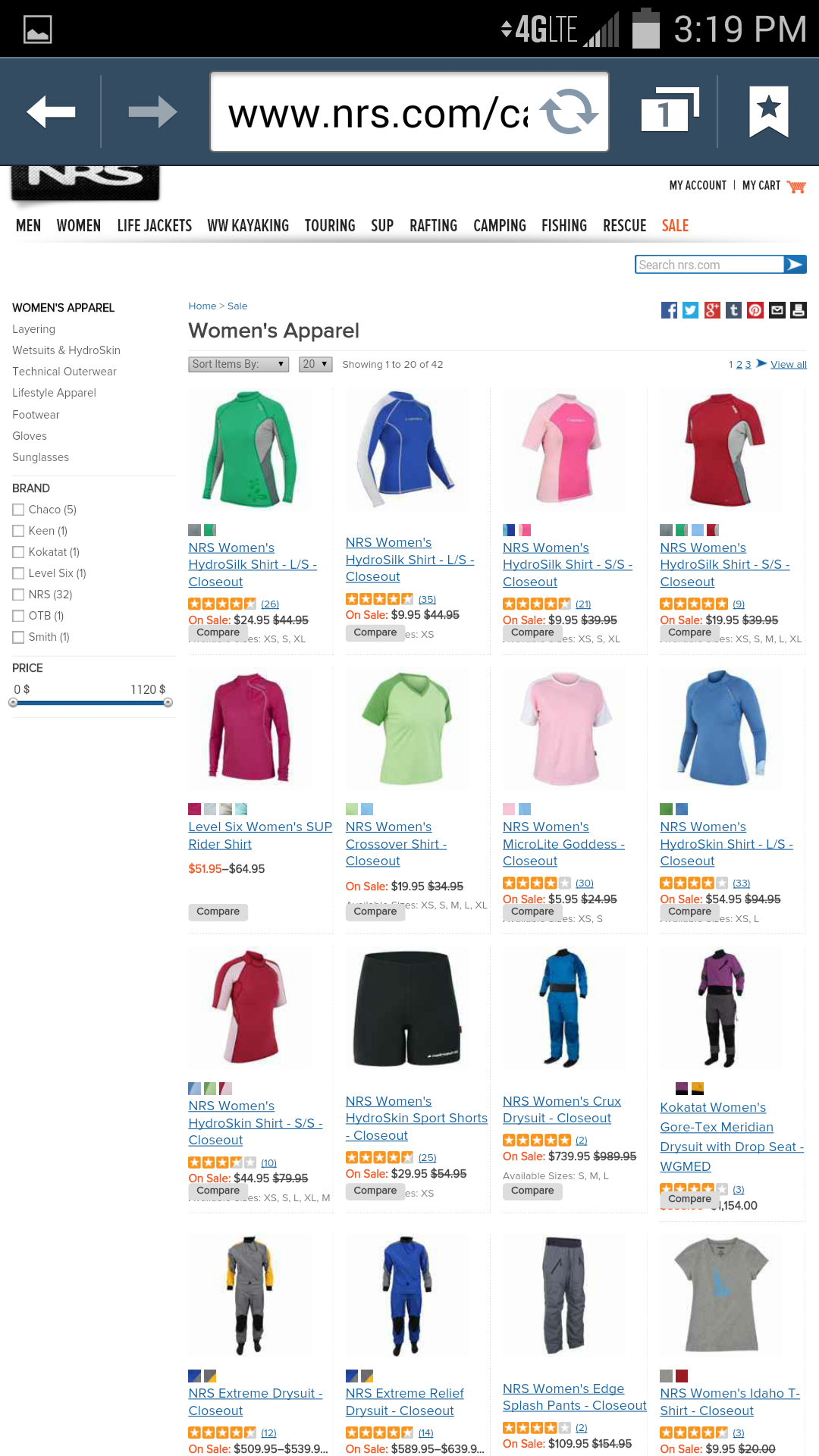The width and height of the screenshot is (819, 1456).
Task: Enable the Kokatat brand checkbox
Action: click(18, 552)
